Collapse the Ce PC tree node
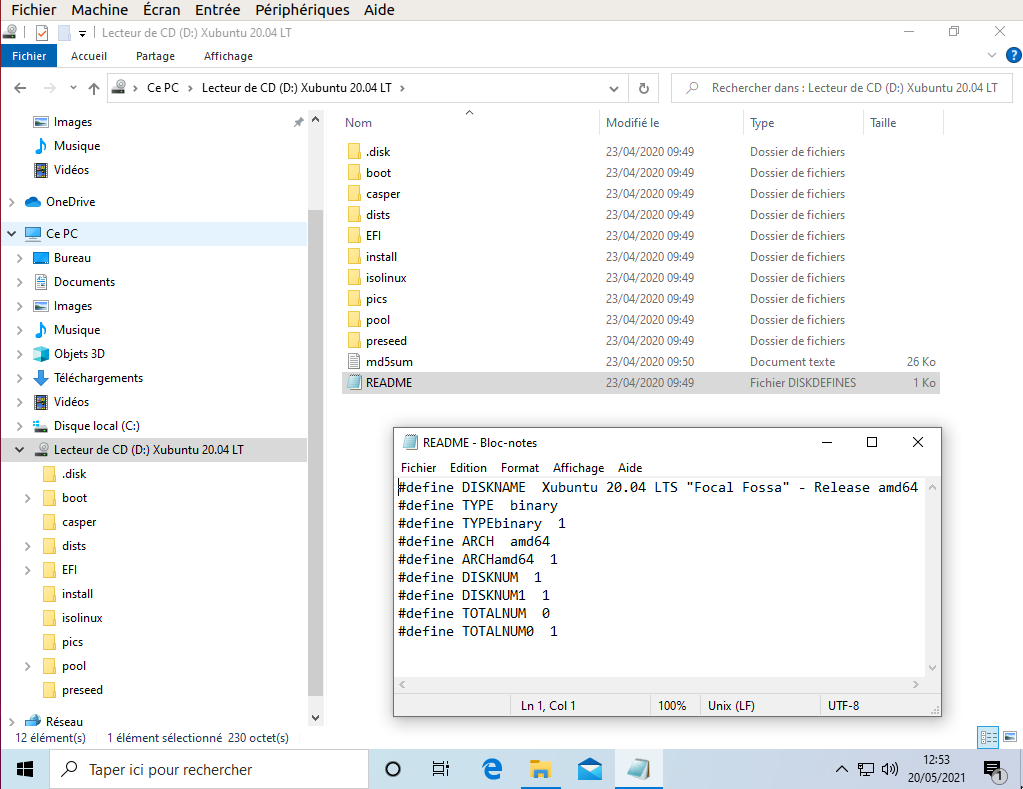The height and width of the screenshot is (789, 1023). point(12,234)
